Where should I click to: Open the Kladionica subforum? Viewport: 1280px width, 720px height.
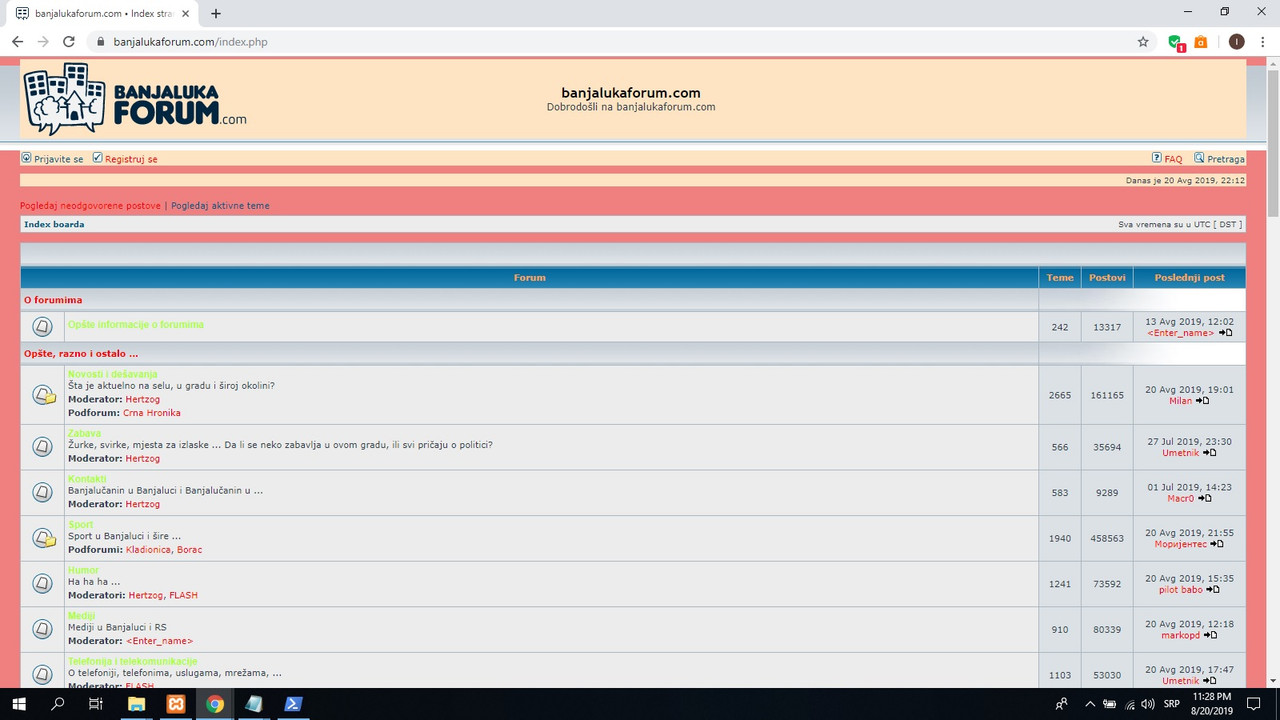click(149, 549)
